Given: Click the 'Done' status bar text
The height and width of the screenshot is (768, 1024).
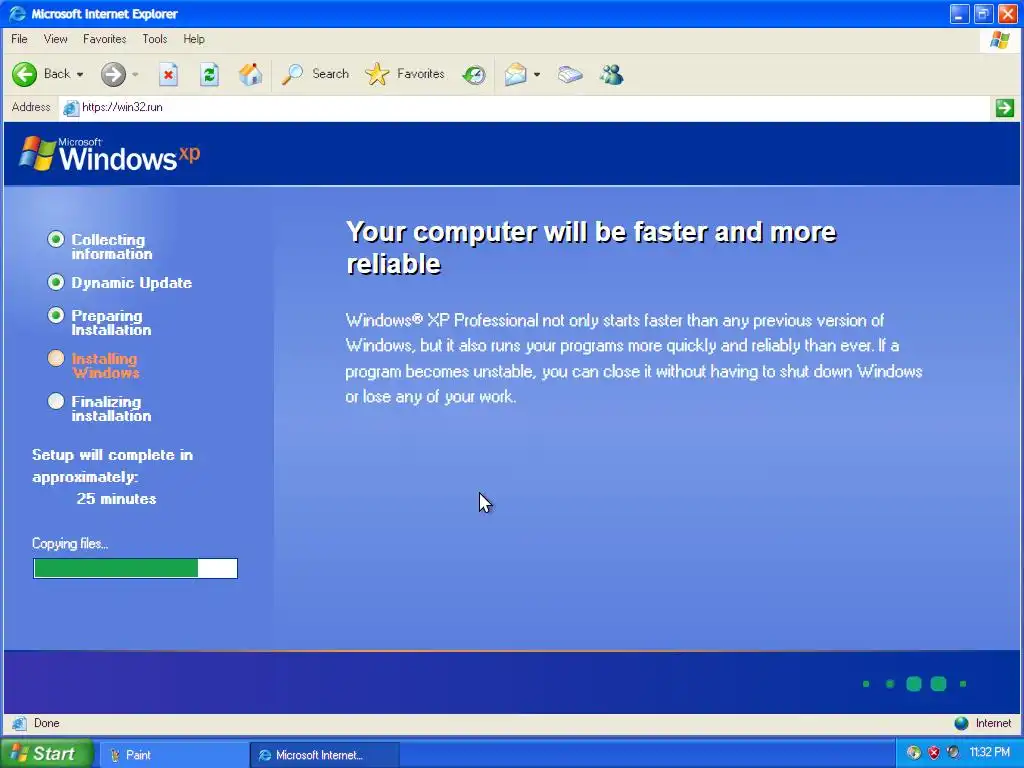Looking at the screenshot, I should pyautogui.click(x=46, y=724).
